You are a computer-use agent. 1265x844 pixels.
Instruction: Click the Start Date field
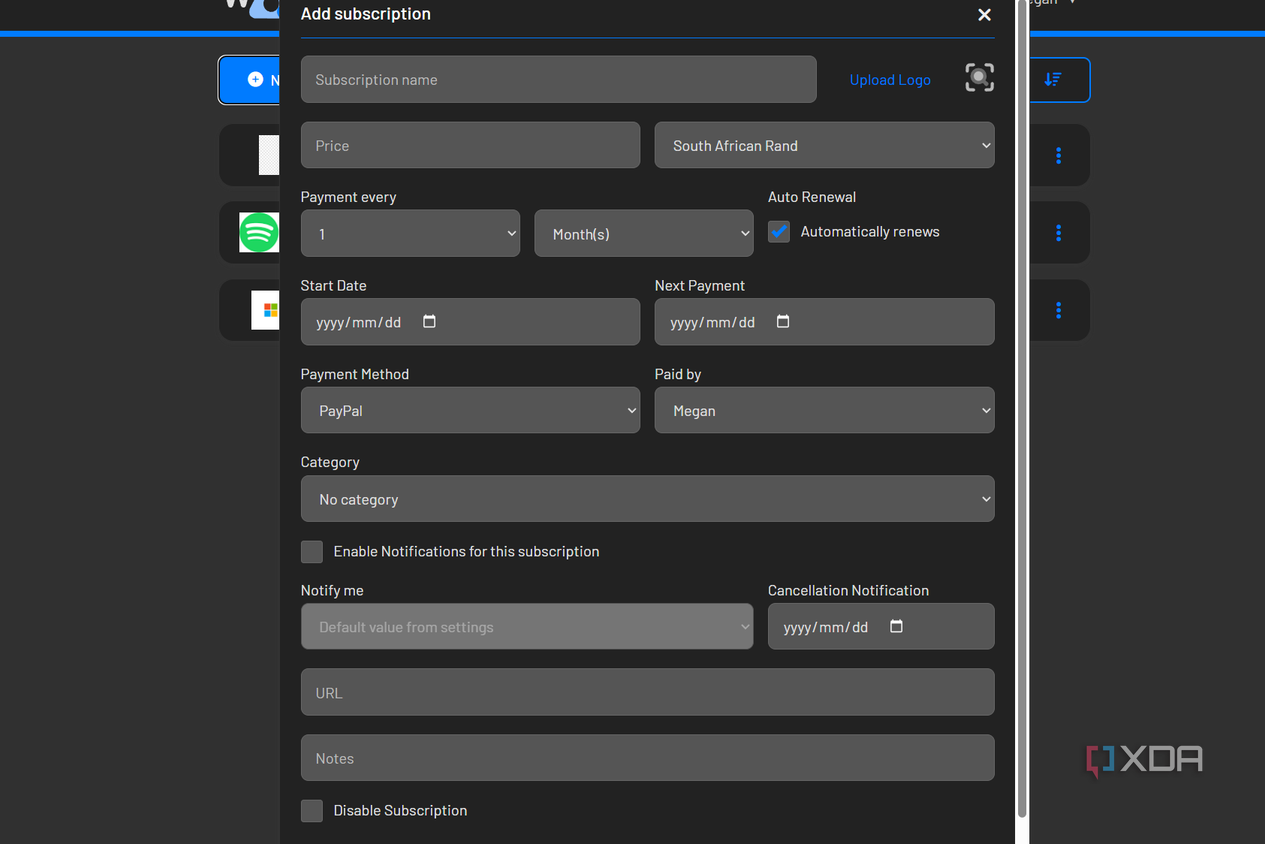tap(470, 321)
